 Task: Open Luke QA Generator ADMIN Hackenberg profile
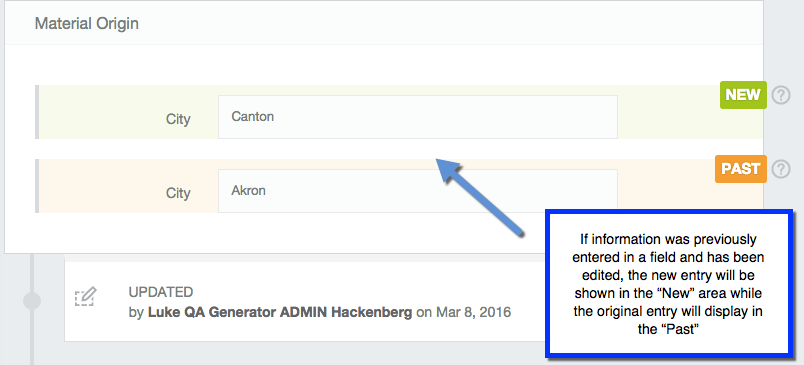click(x=280, y=312)
